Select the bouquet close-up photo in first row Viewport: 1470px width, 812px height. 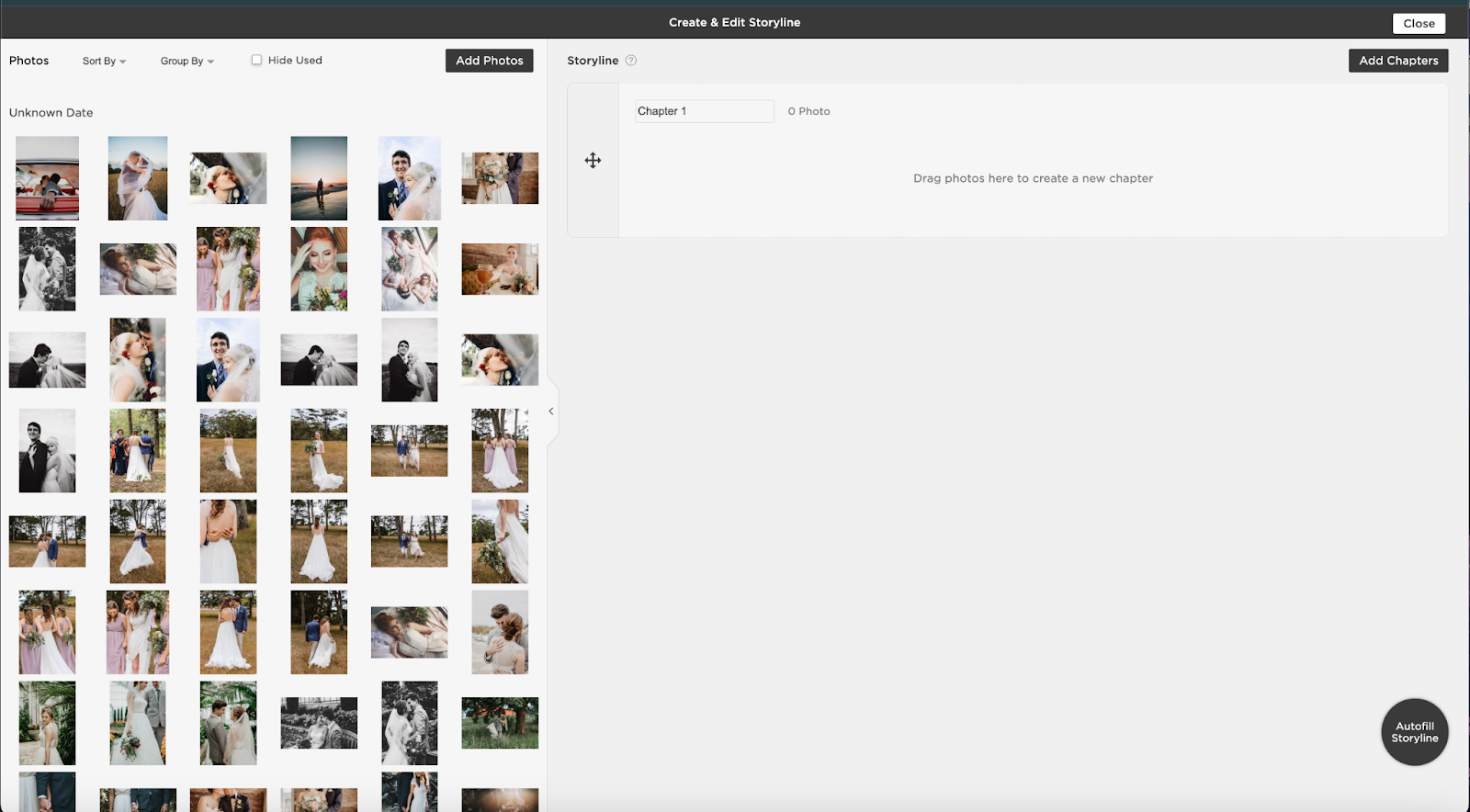pyautogui.click(x=500, y=178)
